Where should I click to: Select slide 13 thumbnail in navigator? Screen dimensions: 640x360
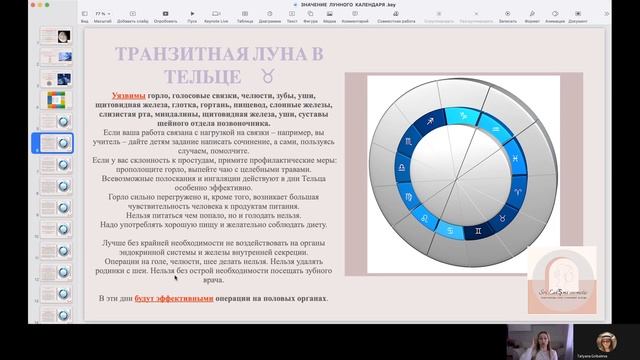tap(56, 294)
